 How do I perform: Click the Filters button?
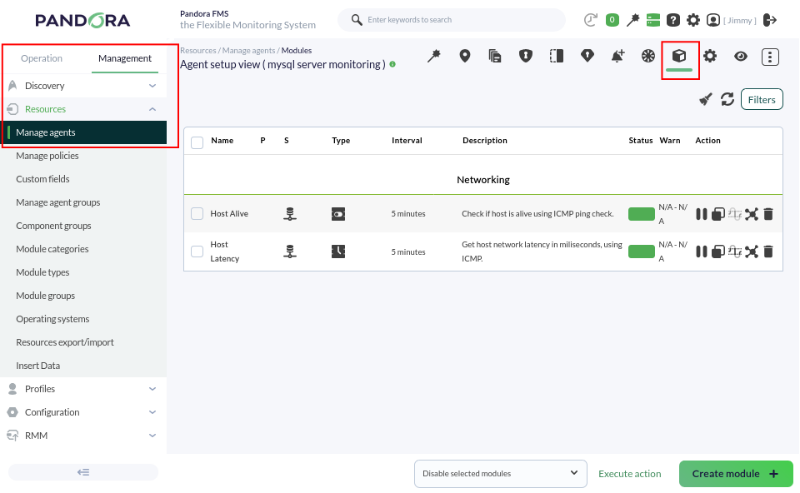click(x=761, y=100)
